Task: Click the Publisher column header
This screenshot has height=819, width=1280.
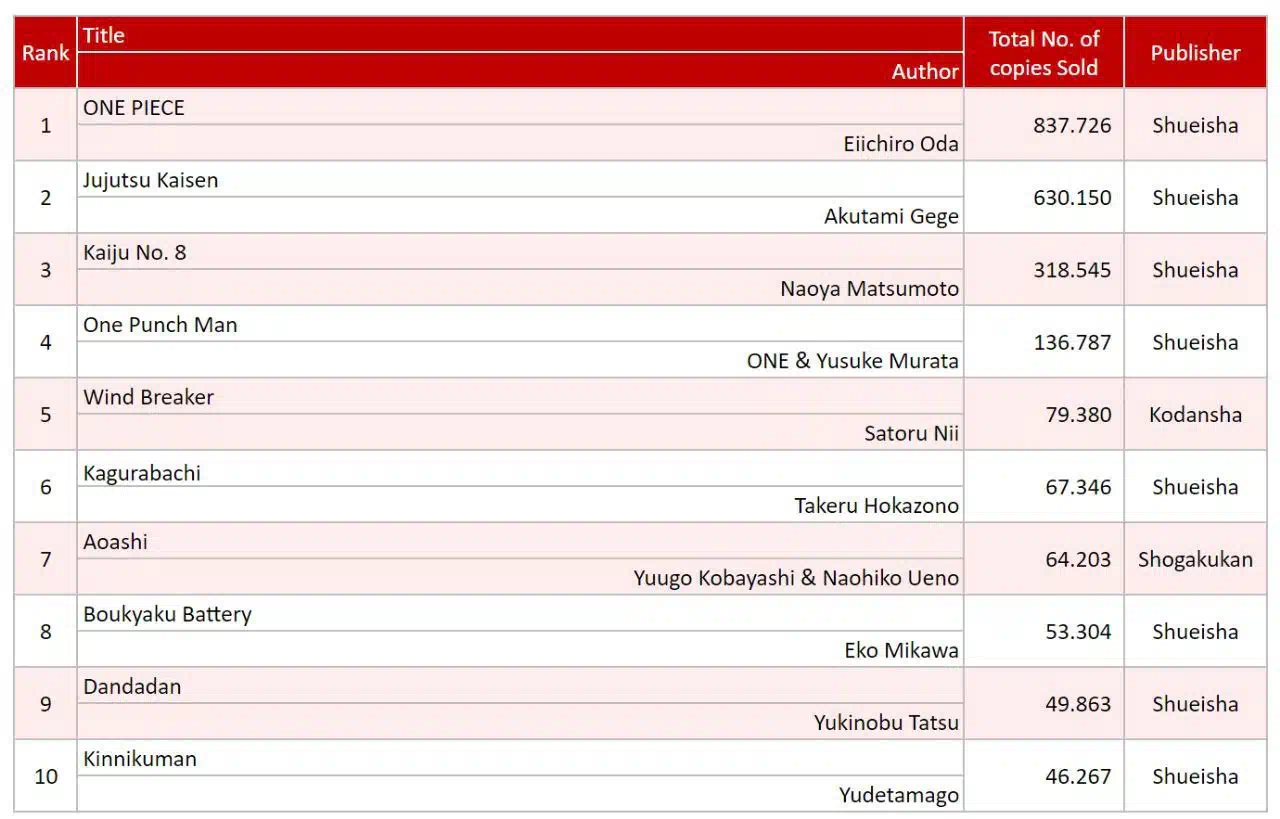Action: [1195, 52]
